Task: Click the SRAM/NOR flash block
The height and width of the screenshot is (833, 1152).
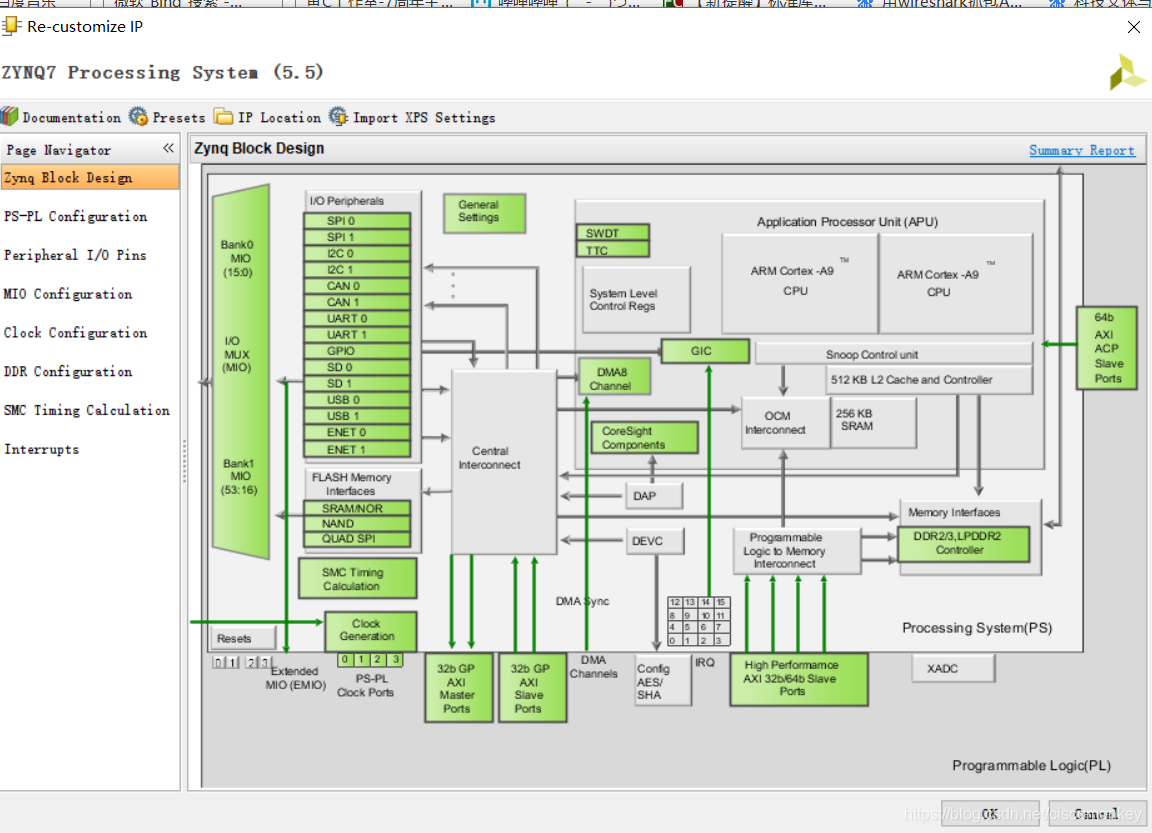Action: (357, 508)
